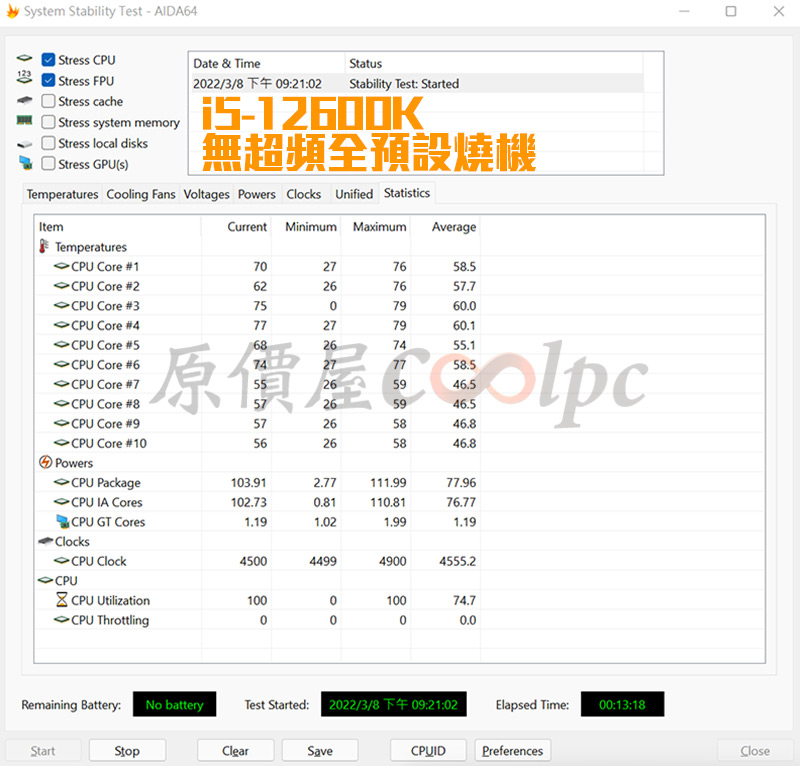Click the Test Started timestamp display

coord(393,704)
